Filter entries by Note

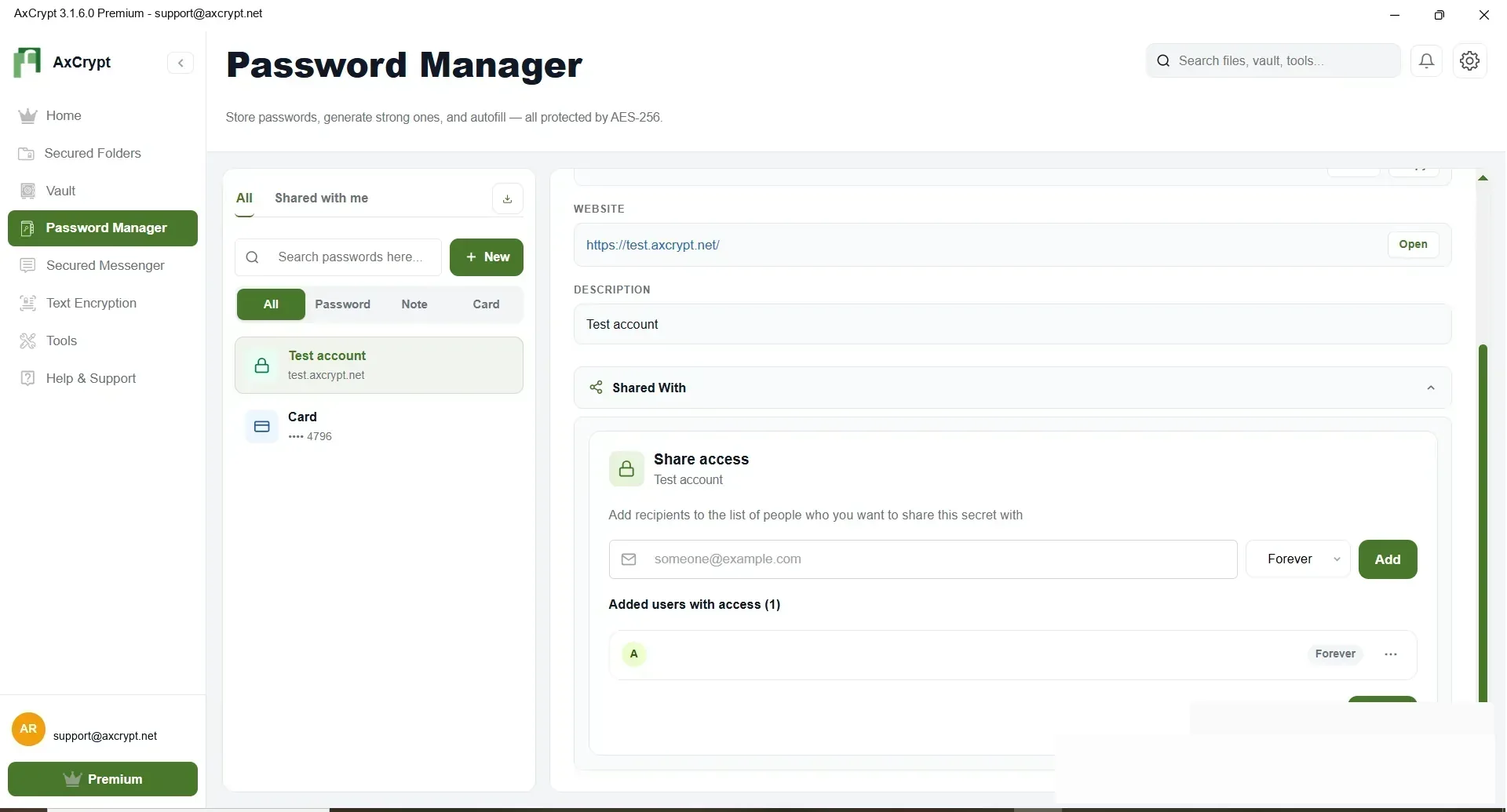(414, 304)
